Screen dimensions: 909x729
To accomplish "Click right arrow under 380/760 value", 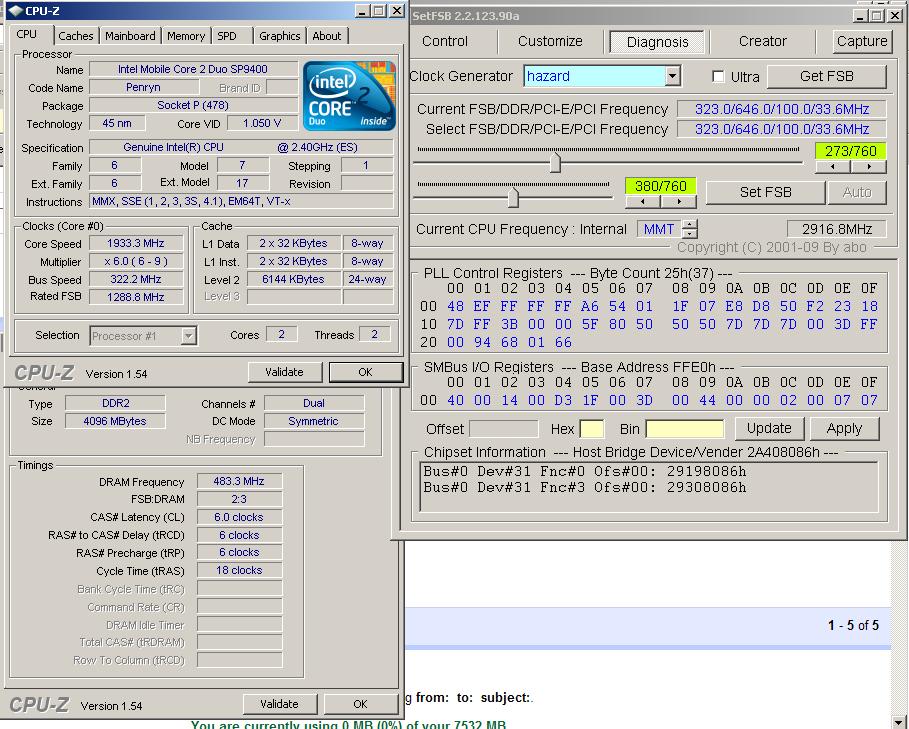I will click(678, 202).
